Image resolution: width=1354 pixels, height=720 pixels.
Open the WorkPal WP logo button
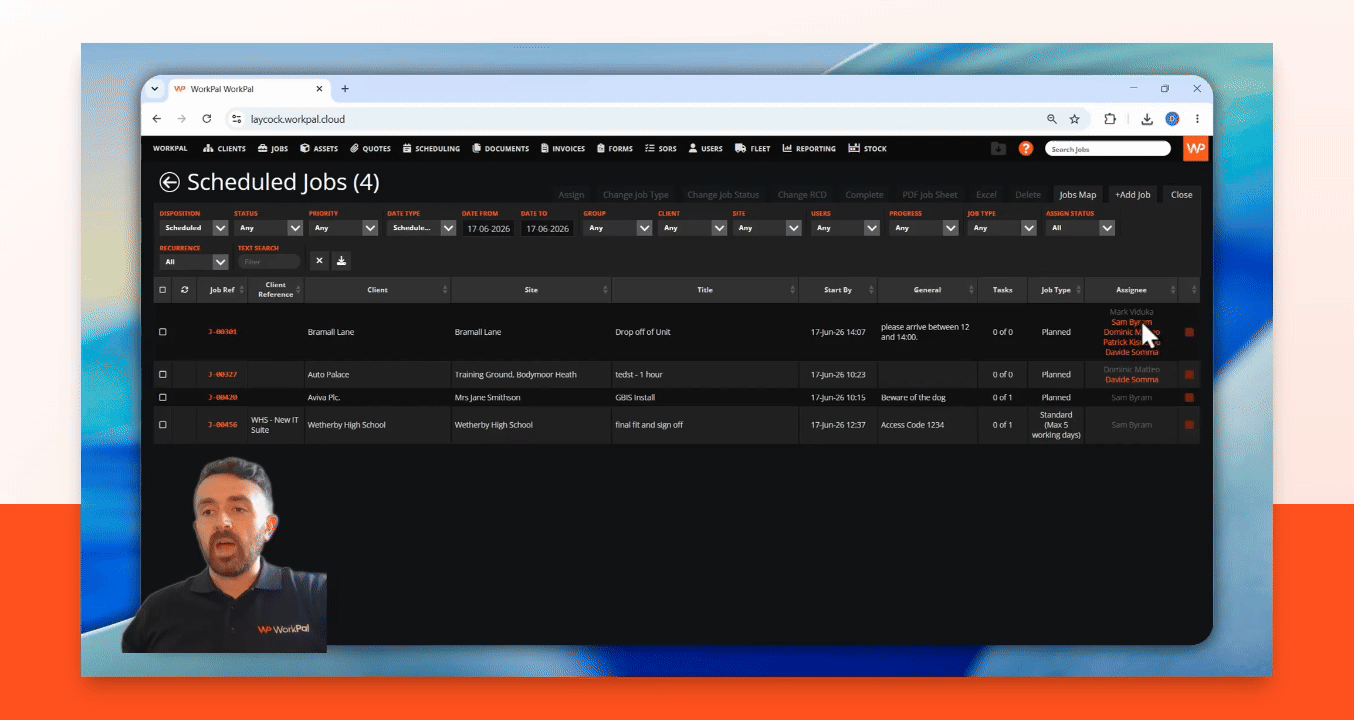[1195, 149]
